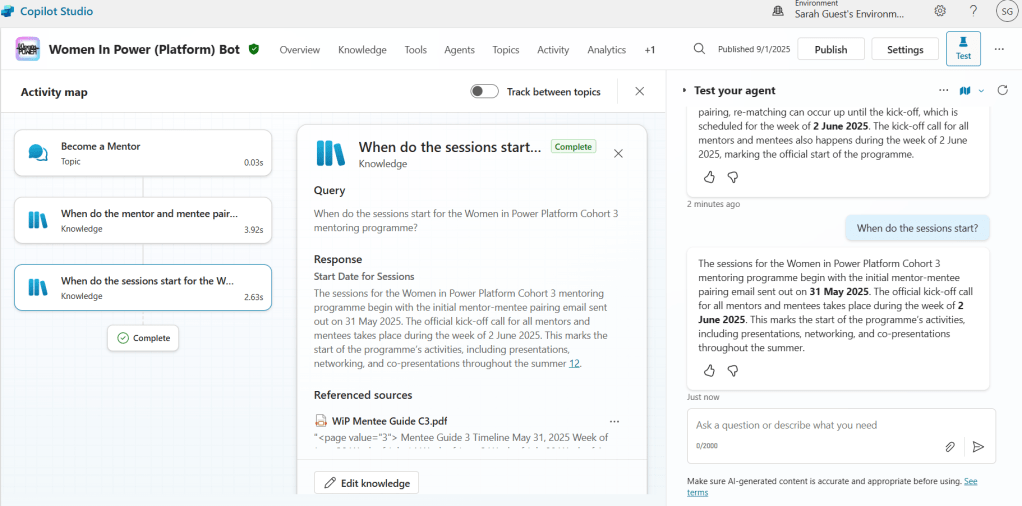1022x506 pixels.
Task: Thumbs down the latest bot response
Action: coord(732,370)
